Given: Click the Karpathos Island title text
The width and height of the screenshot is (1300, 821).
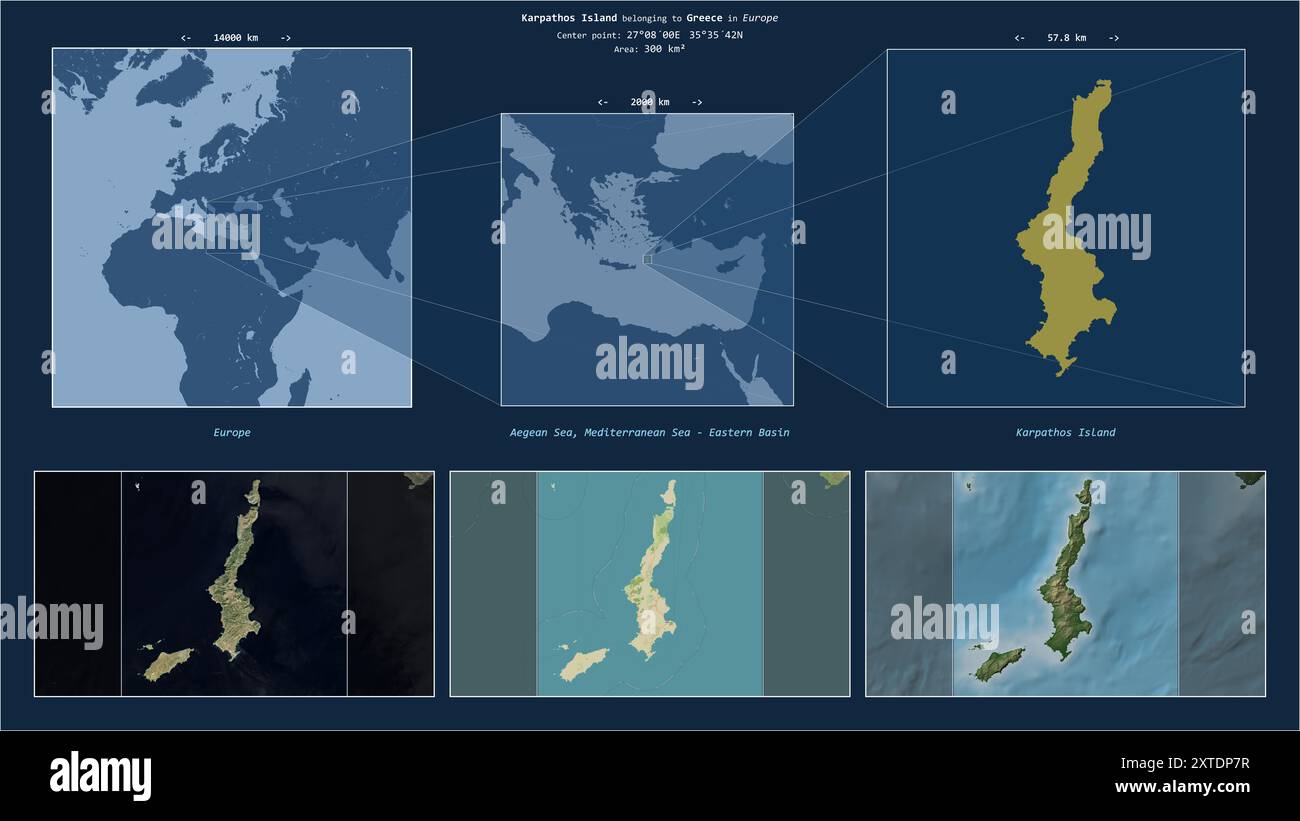Looking at the screenshot, I should click(569, 18).
